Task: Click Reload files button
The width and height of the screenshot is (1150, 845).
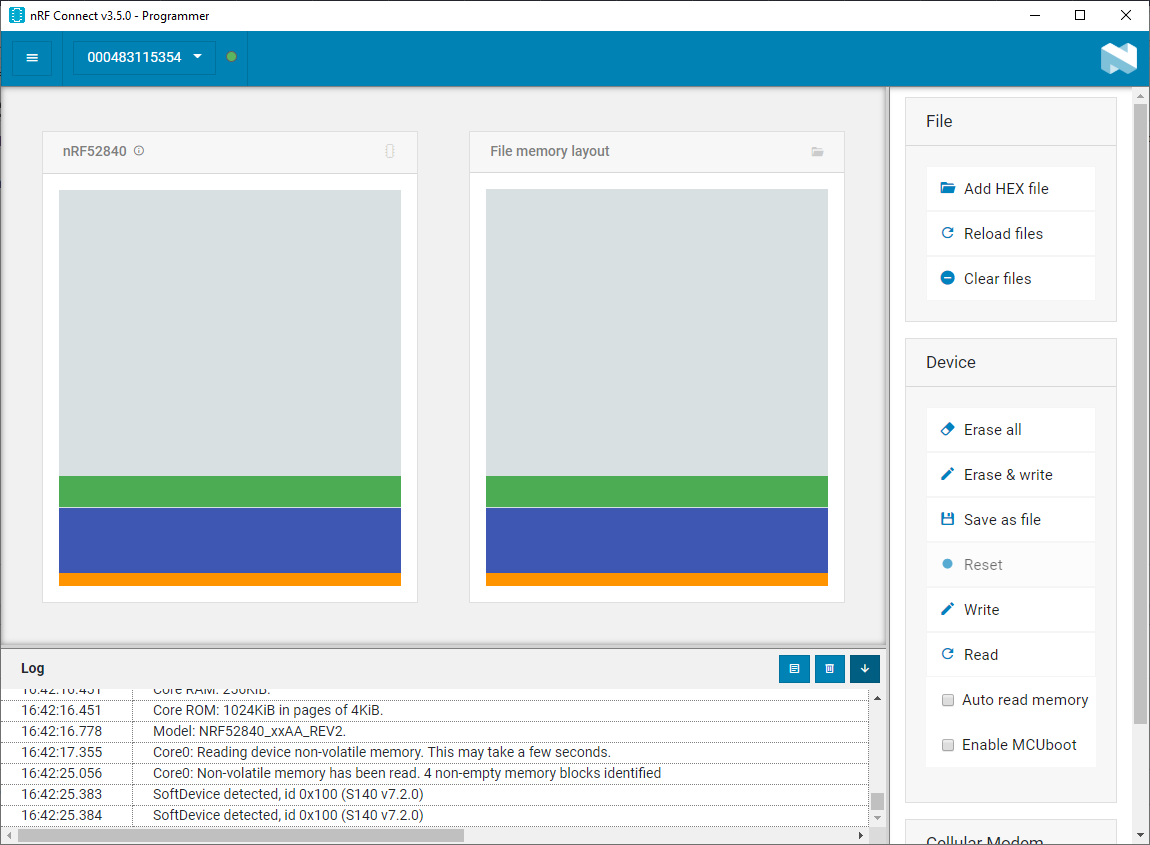Action: coord(1010,233)
